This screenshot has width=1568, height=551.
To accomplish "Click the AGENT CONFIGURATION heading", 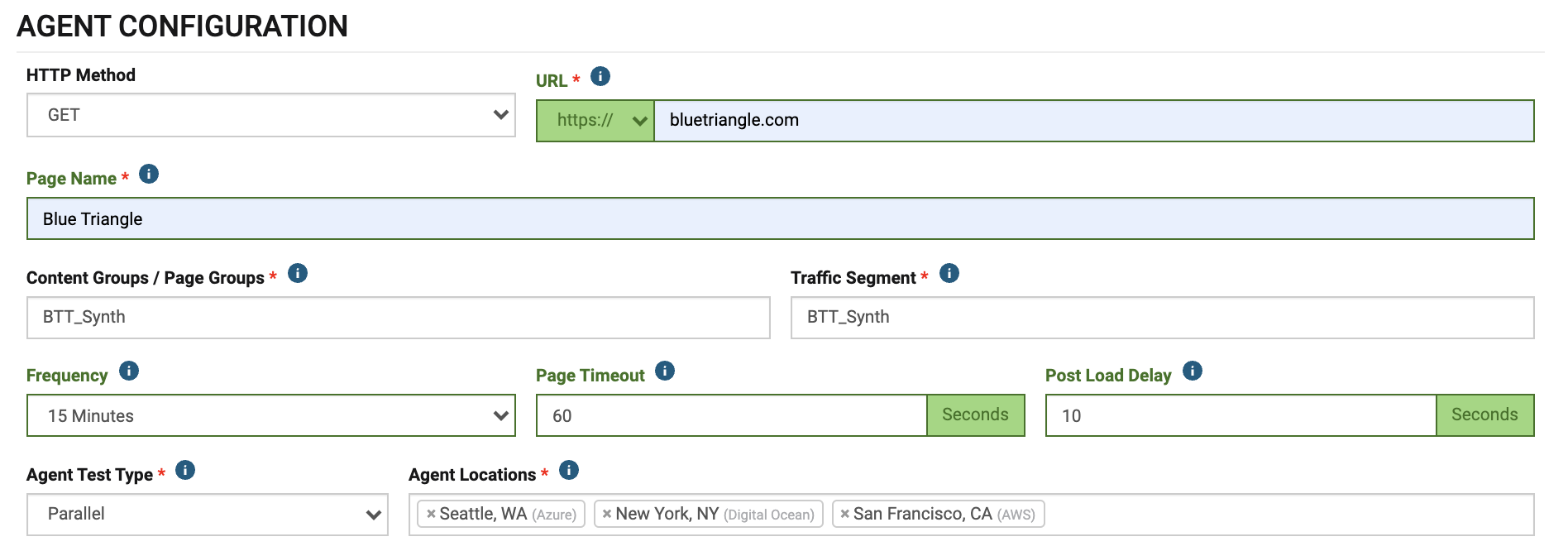I will click(183, 26).
